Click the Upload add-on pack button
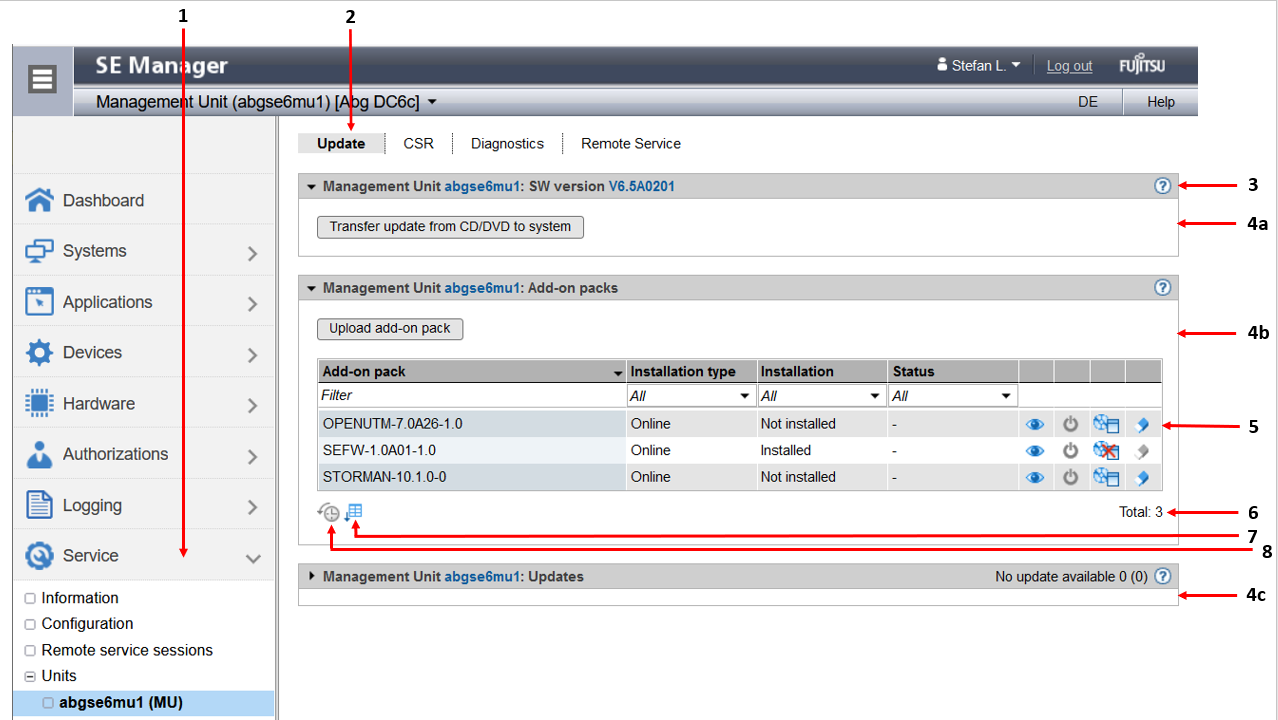Viewport: 1278px width, 720px height. click(390, 329)
